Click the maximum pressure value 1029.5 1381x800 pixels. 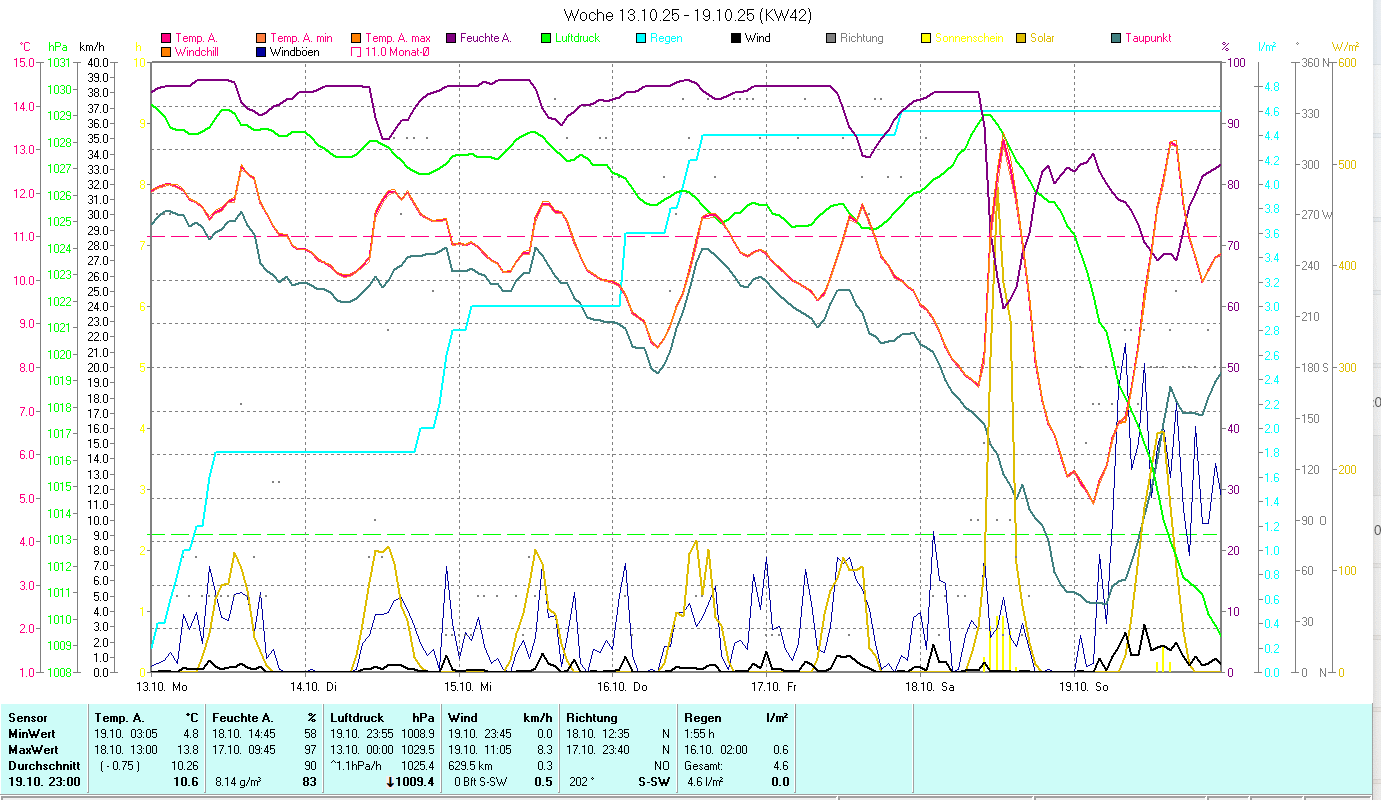pos(418,750)
